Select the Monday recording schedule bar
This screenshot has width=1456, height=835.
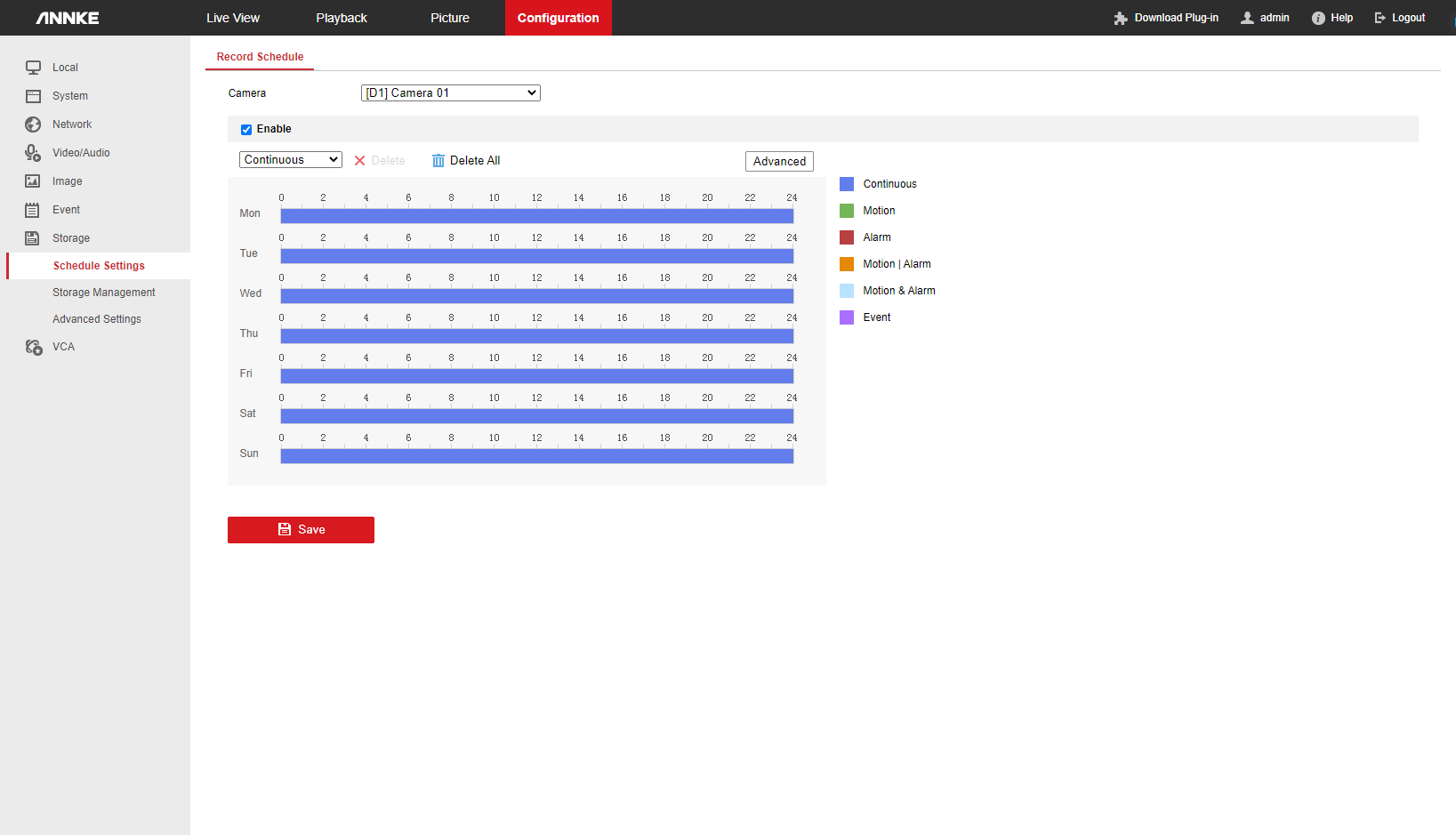point(536,216)
